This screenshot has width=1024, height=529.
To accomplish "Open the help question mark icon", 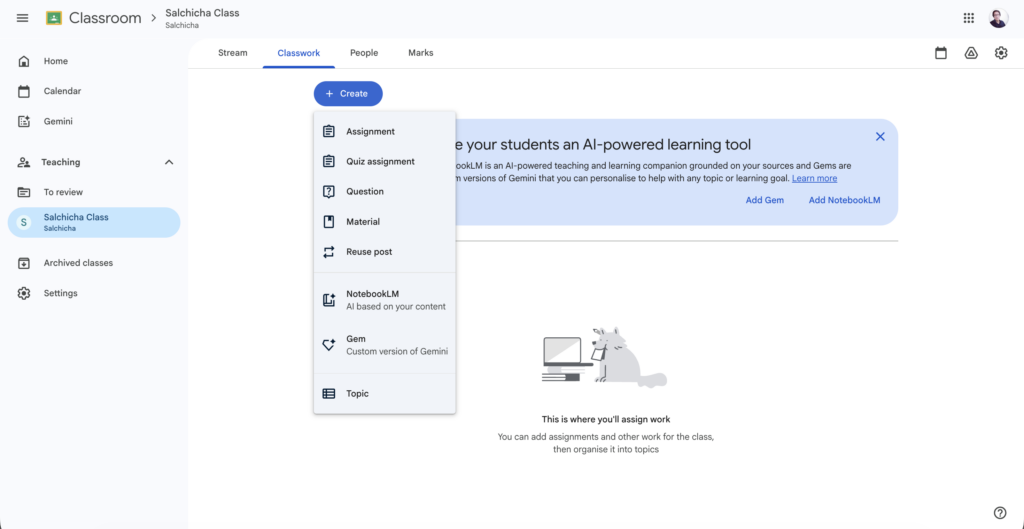I will pos(999,512).
